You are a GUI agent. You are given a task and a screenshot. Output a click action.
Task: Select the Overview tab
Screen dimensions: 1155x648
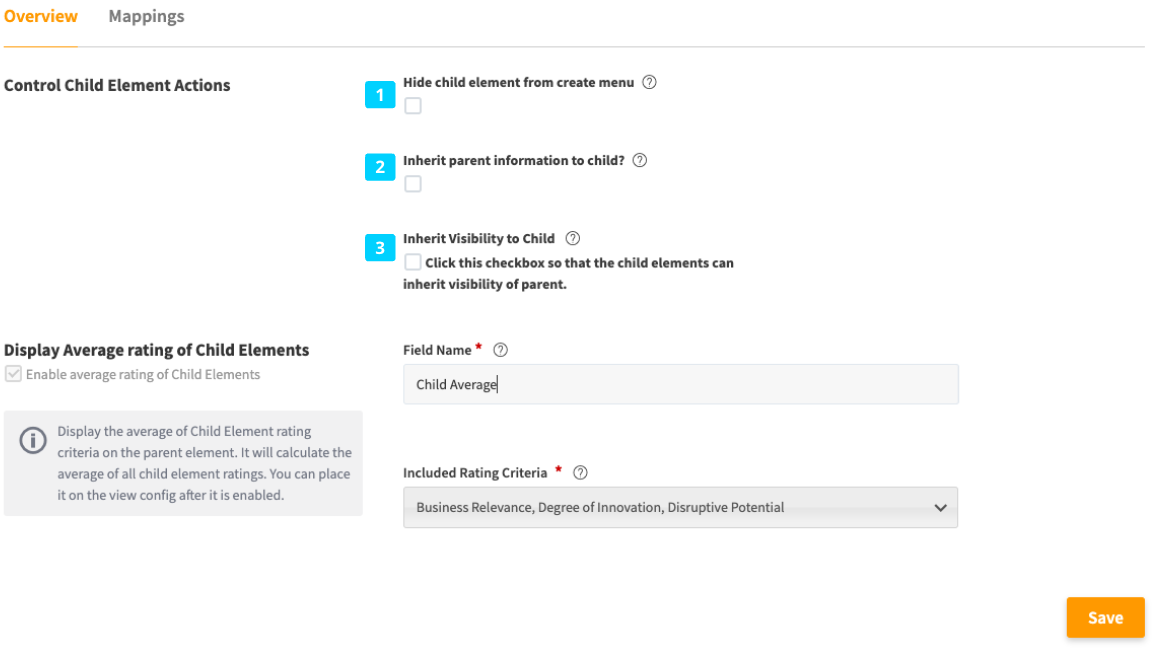41,17
